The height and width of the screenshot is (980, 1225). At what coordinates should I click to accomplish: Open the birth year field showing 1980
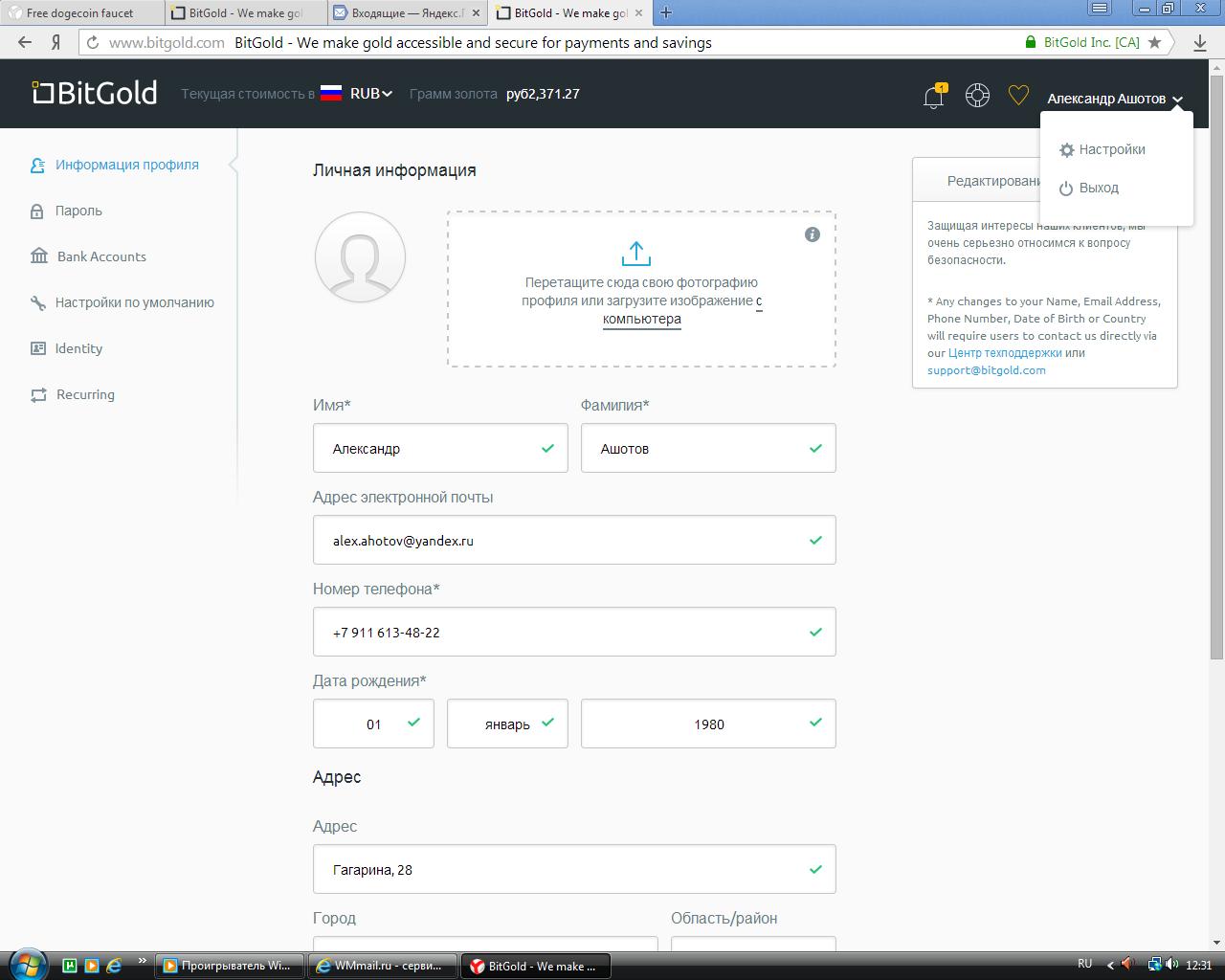click(708, 724)
